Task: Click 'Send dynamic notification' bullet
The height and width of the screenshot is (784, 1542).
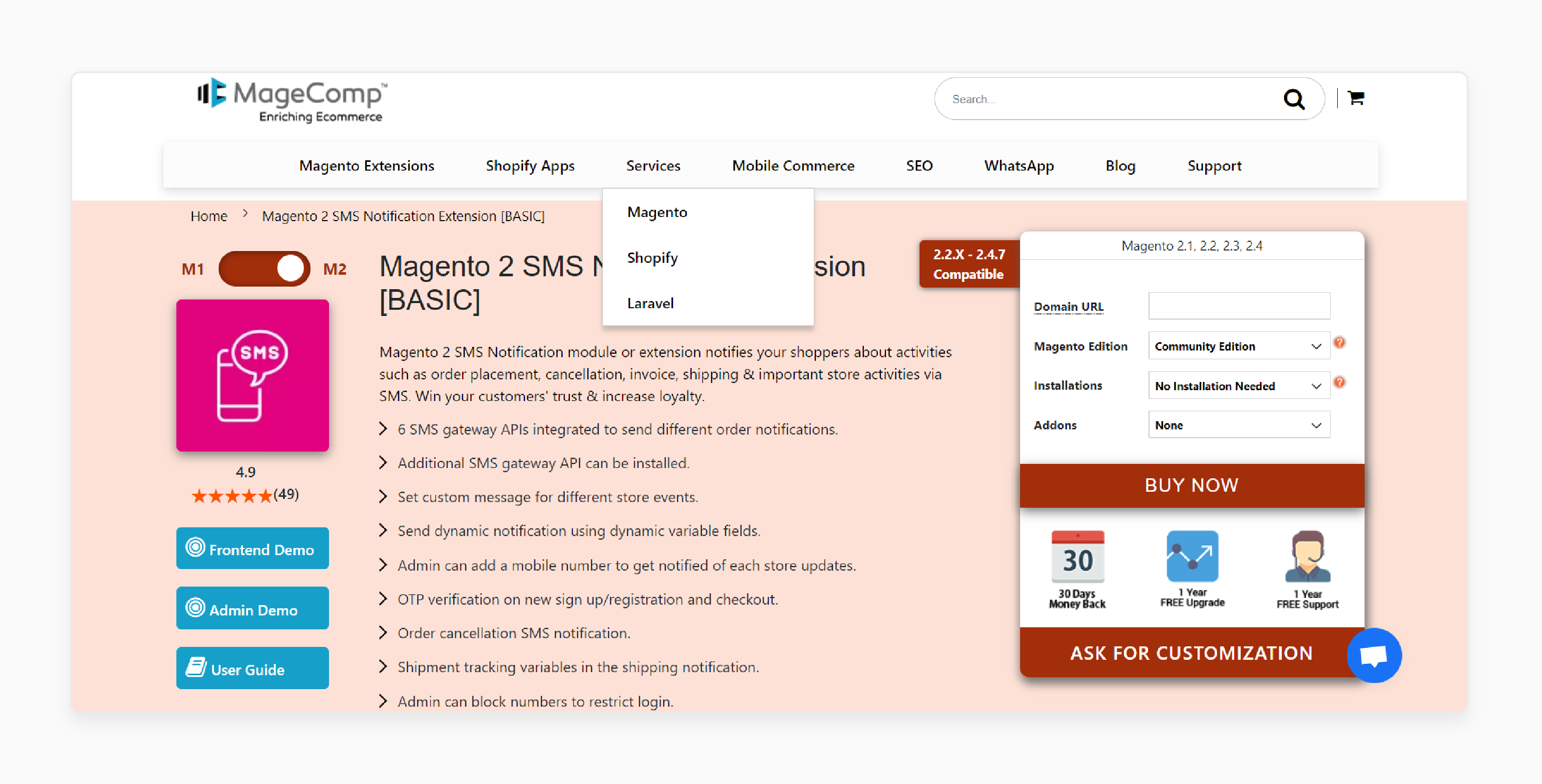Action: [x=579, y=531]
